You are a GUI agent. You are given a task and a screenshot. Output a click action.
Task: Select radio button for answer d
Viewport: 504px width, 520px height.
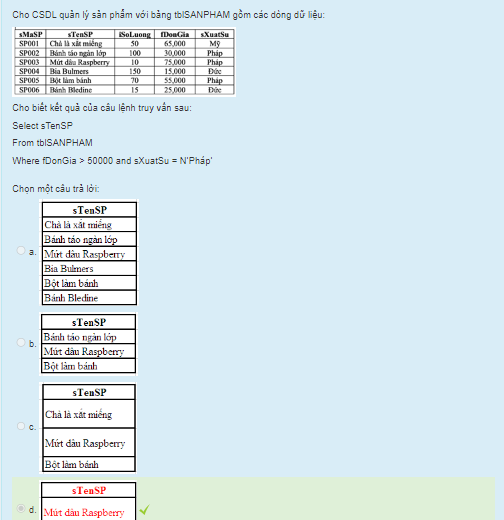click(x=21, y=508)
